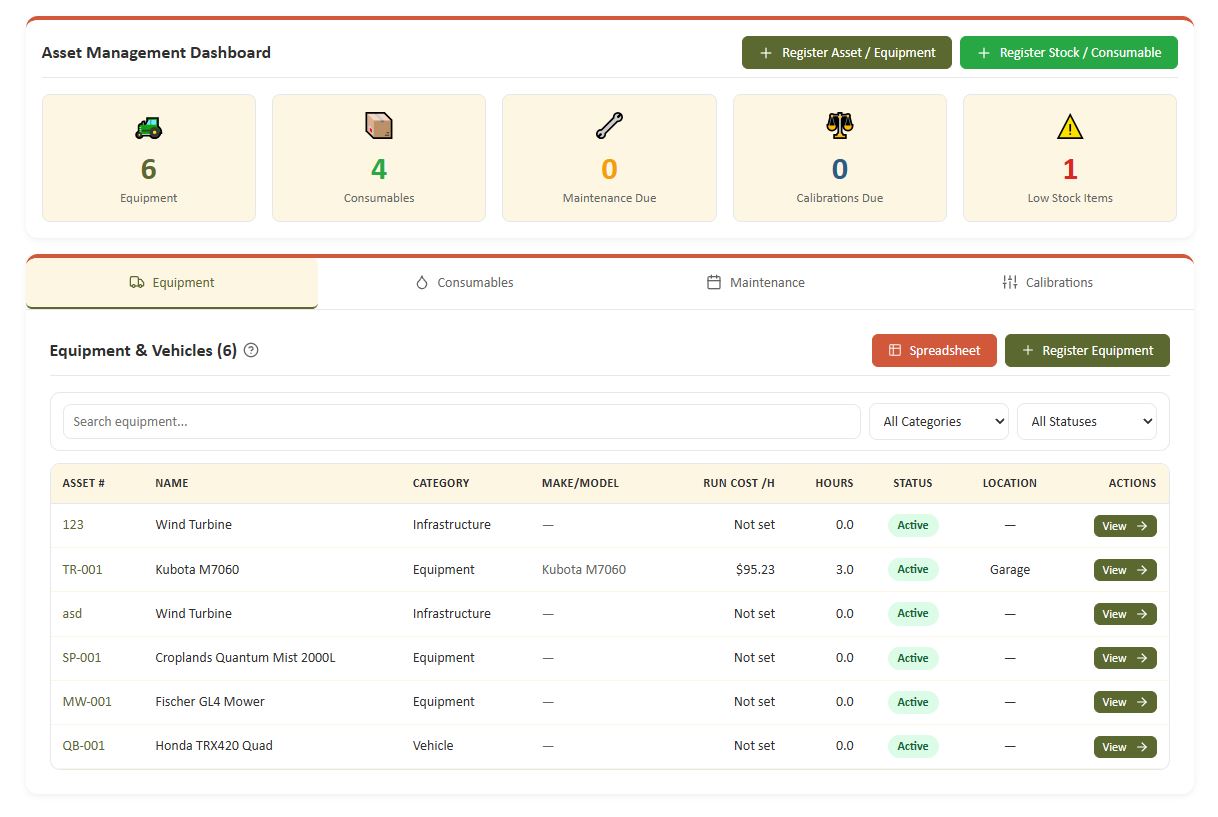The height and width of the screenshot is (817, 1218).
Task: Click the droplet icon in Consumables tab
Action: pyautogui.click(x=422, y=283)
